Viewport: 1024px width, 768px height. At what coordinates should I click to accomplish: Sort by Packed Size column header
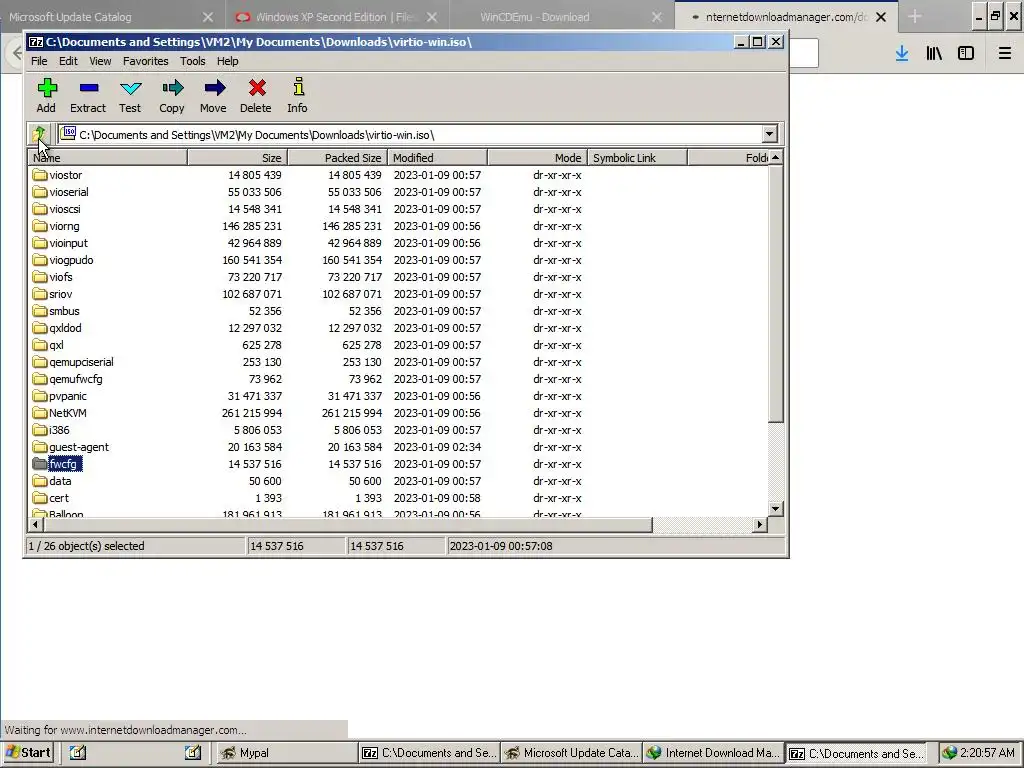(x=338, y=157)
